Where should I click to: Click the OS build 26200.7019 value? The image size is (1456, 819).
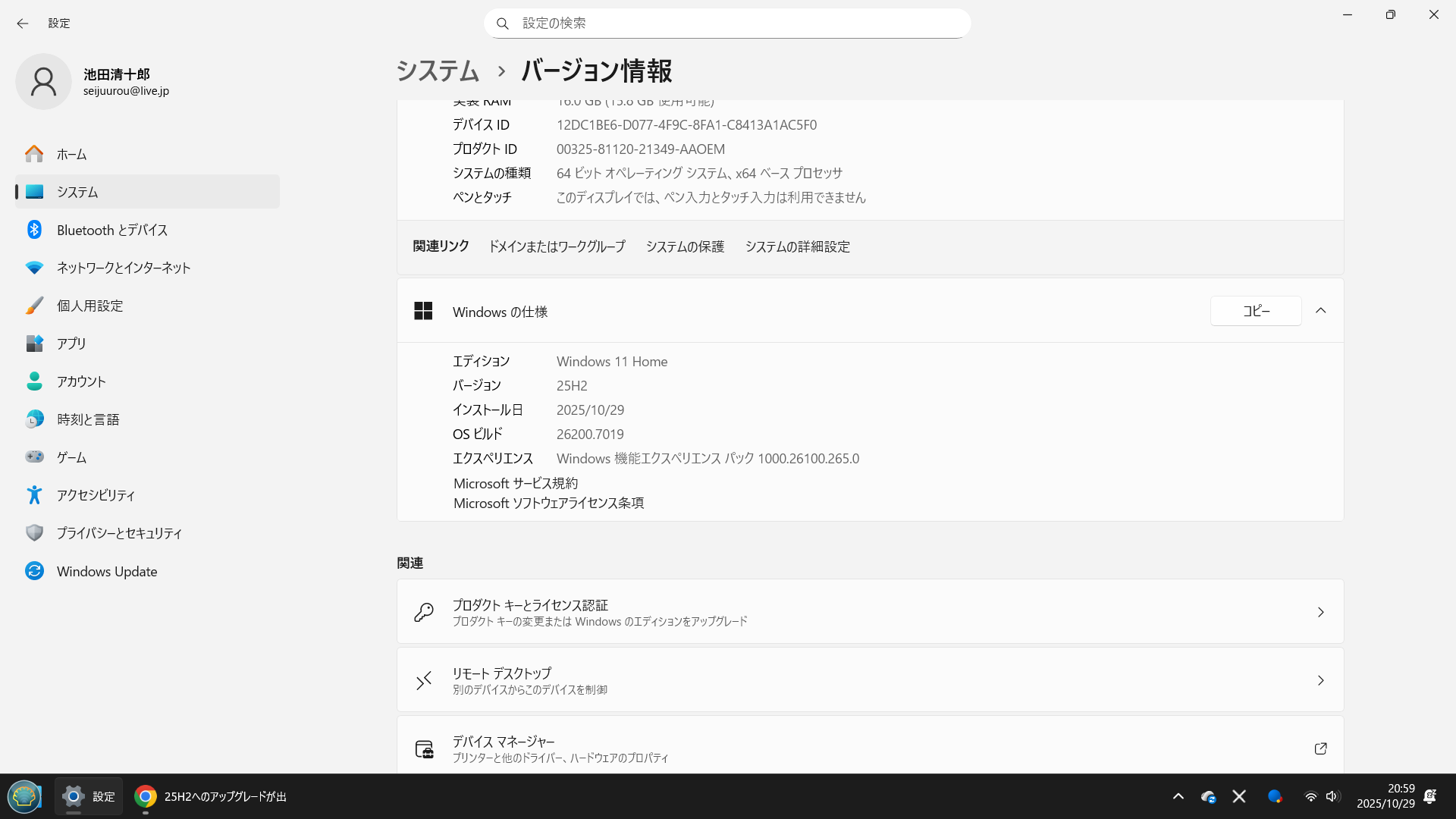(590, 435)
